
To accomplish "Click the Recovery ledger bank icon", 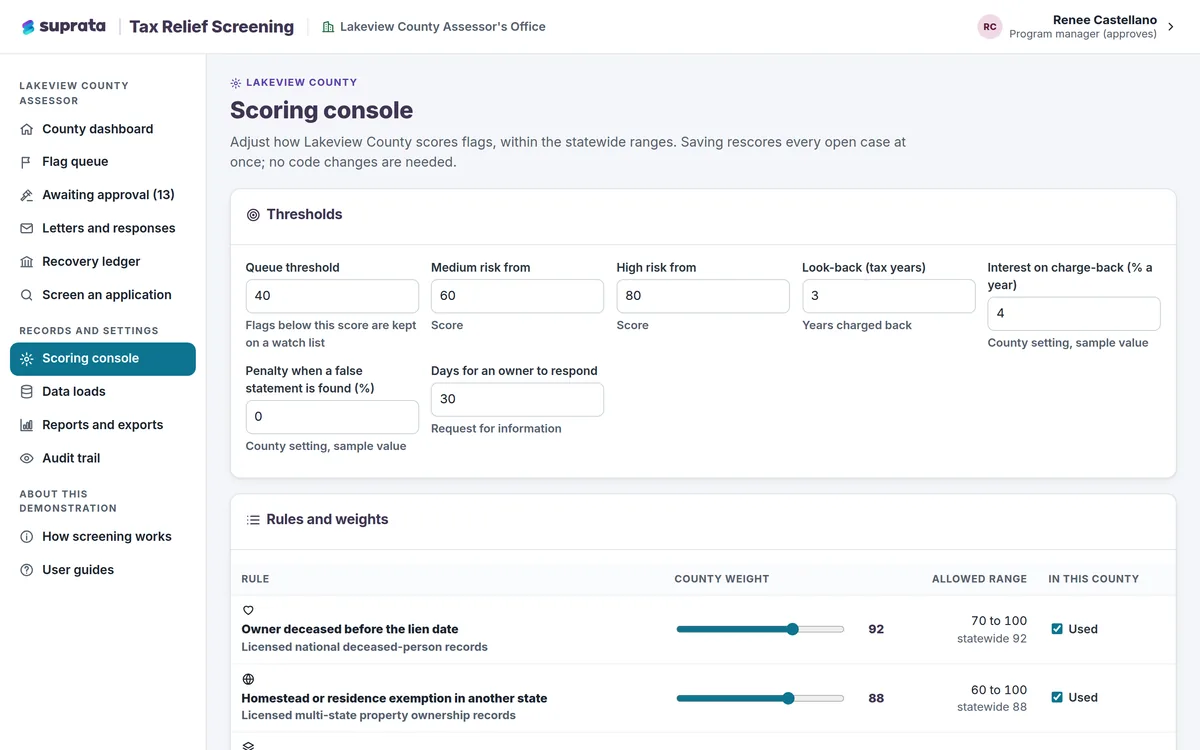I will 26,262.
